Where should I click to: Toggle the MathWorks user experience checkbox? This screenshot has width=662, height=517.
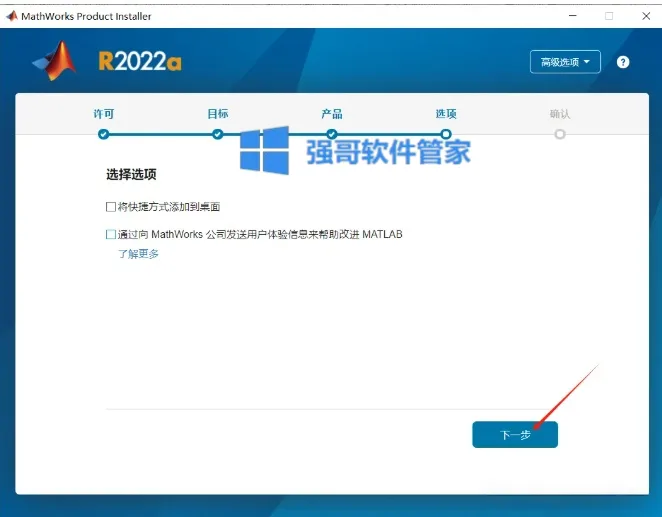coord(111,234)
